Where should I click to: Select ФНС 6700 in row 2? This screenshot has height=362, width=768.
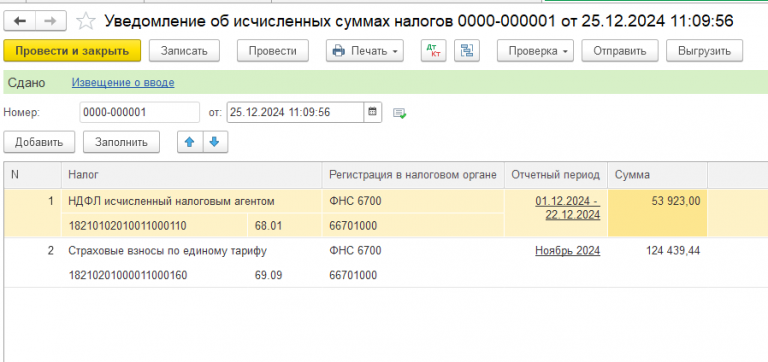pos(413,251)
